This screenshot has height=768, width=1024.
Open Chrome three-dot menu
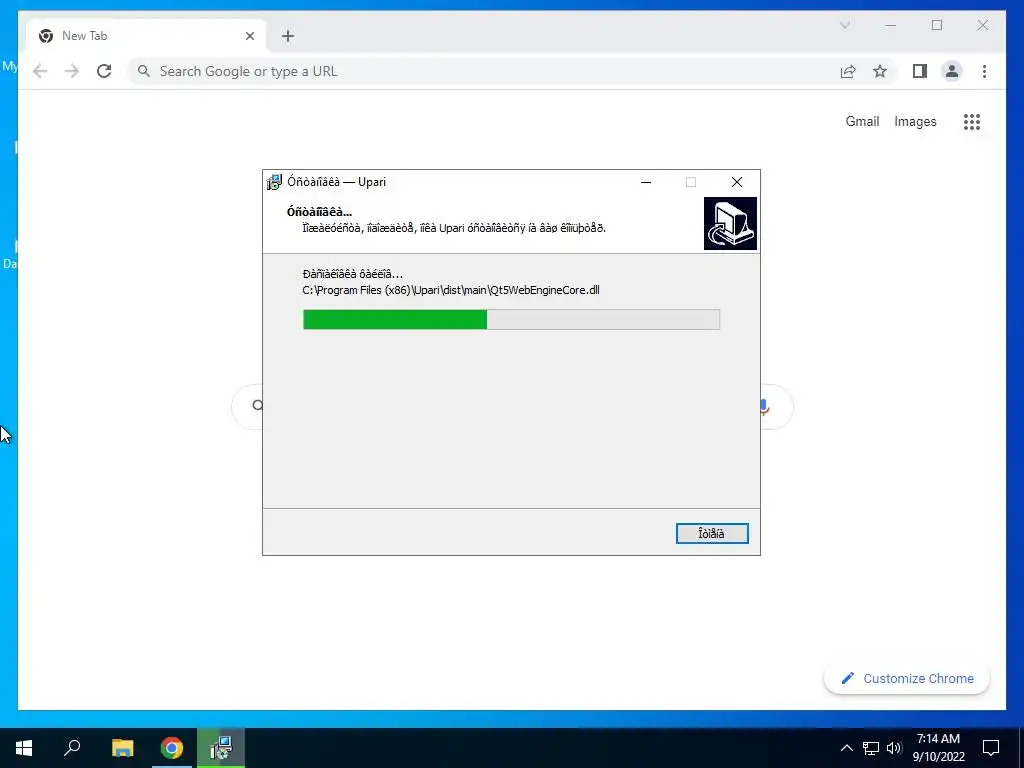coord(984,71)
